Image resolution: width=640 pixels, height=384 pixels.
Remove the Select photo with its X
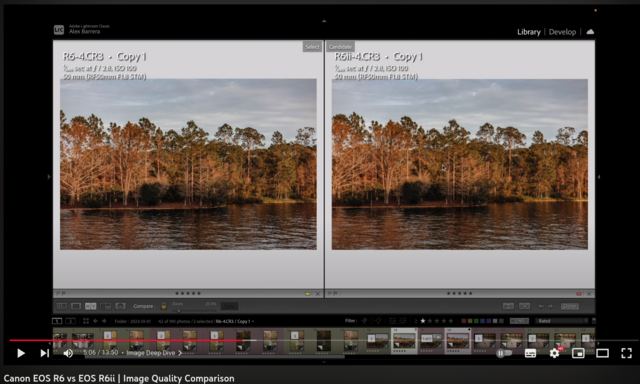pyautogui.click(x=318, y=294)
